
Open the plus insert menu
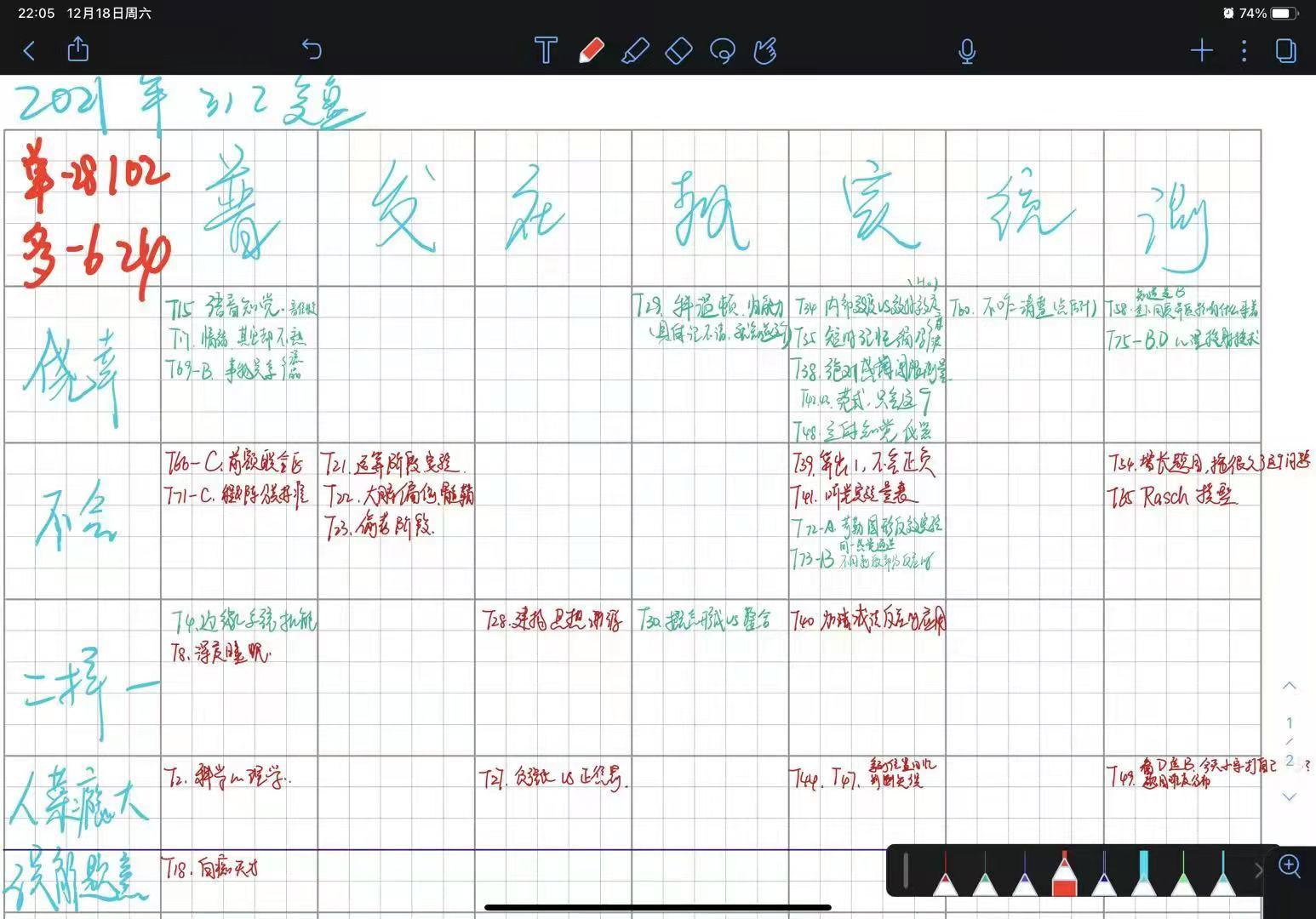[1201, 51]
